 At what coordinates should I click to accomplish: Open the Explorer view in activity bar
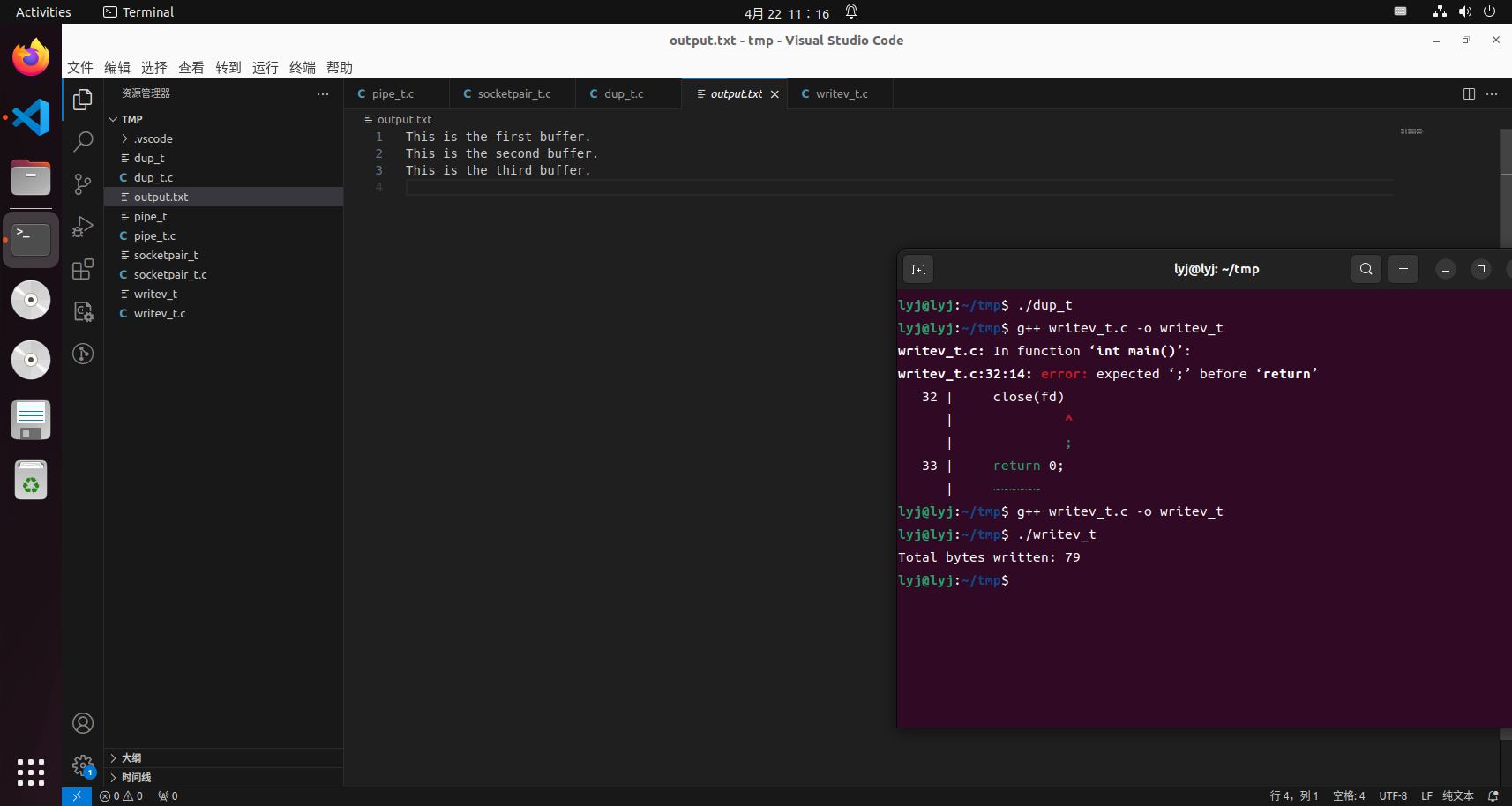point(83,100)
